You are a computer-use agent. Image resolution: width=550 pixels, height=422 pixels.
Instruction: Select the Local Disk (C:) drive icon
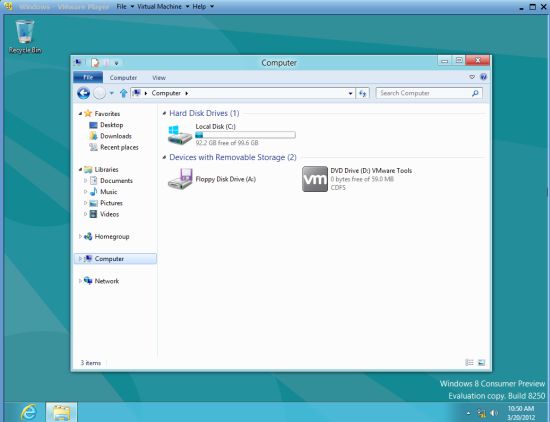point(180,135)
